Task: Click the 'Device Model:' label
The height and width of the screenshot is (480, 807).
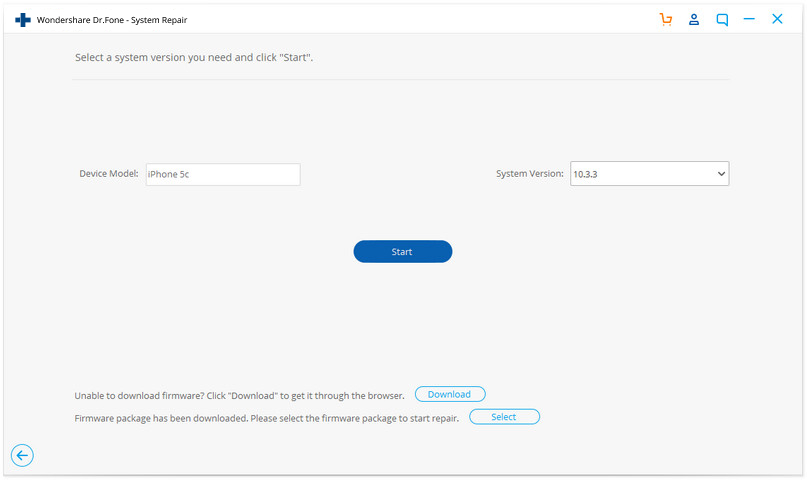Action: pyautogui.click(x=109, y=174)
